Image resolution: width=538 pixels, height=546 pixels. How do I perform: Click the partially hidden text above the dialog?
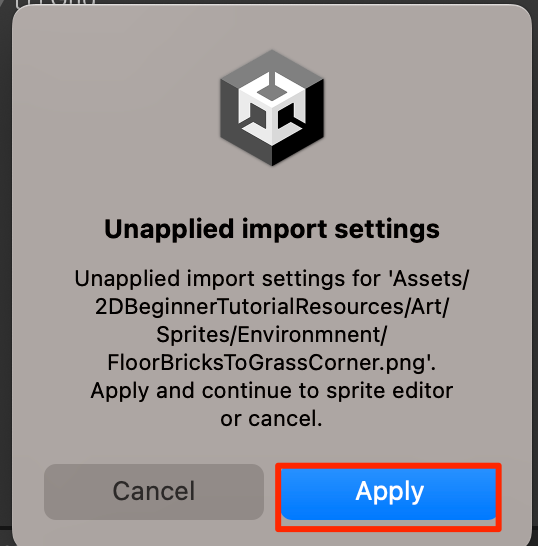56,3
